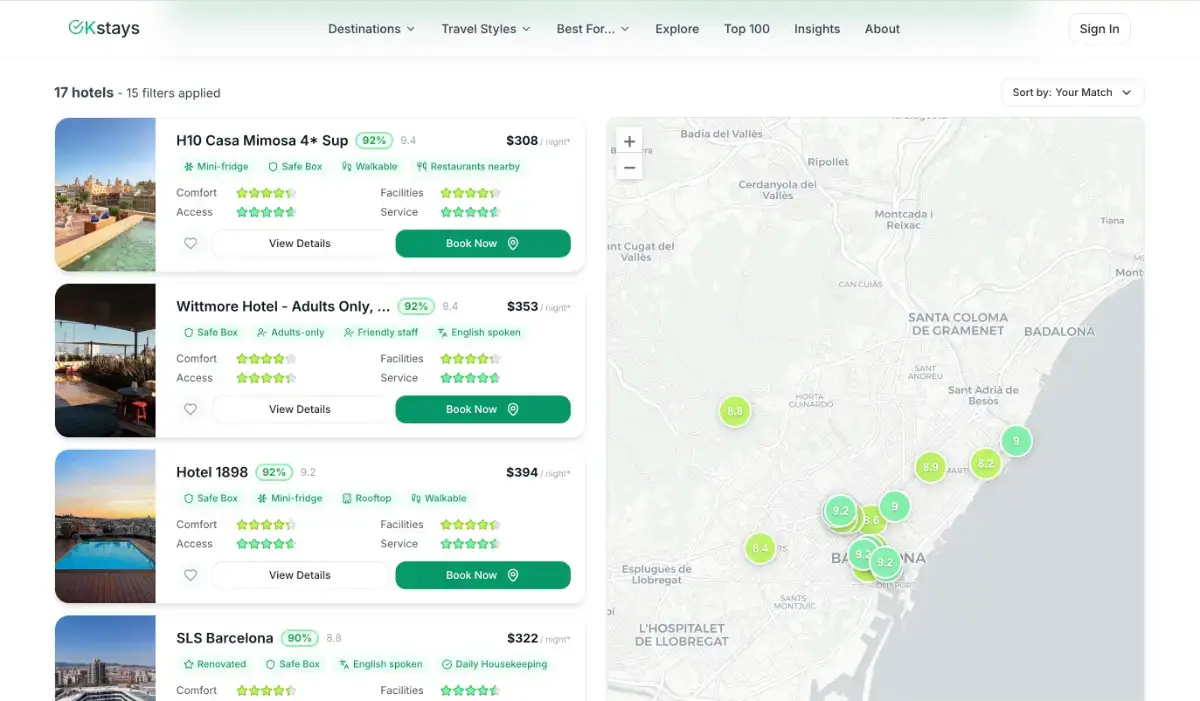Click the $308 price of H10 Casa Mimosa

[x=522, y=141]
